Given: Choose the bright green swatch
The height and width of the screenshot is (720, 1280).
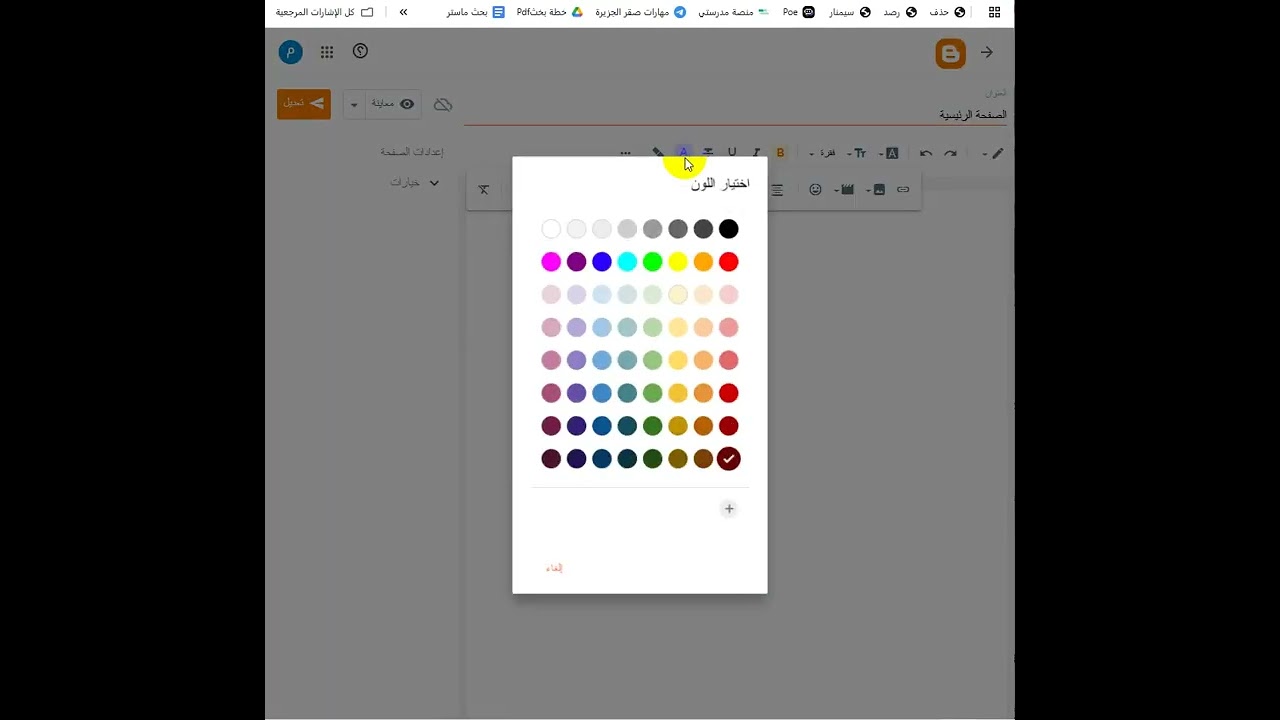Looking at the screenshot, I should tap(653, 262).
